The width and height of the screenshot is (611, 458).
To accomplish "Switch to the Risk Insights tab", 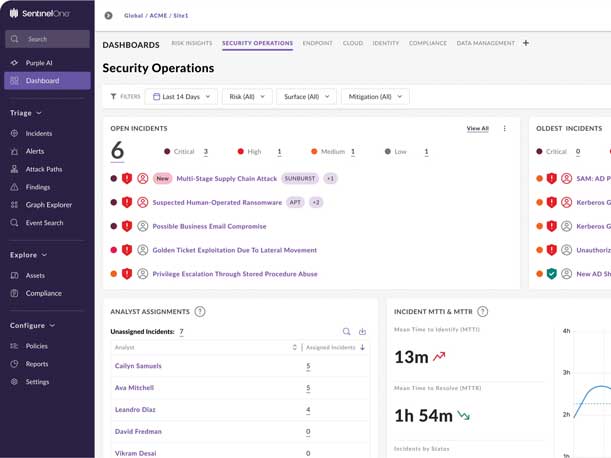I will tap(191, 44).
